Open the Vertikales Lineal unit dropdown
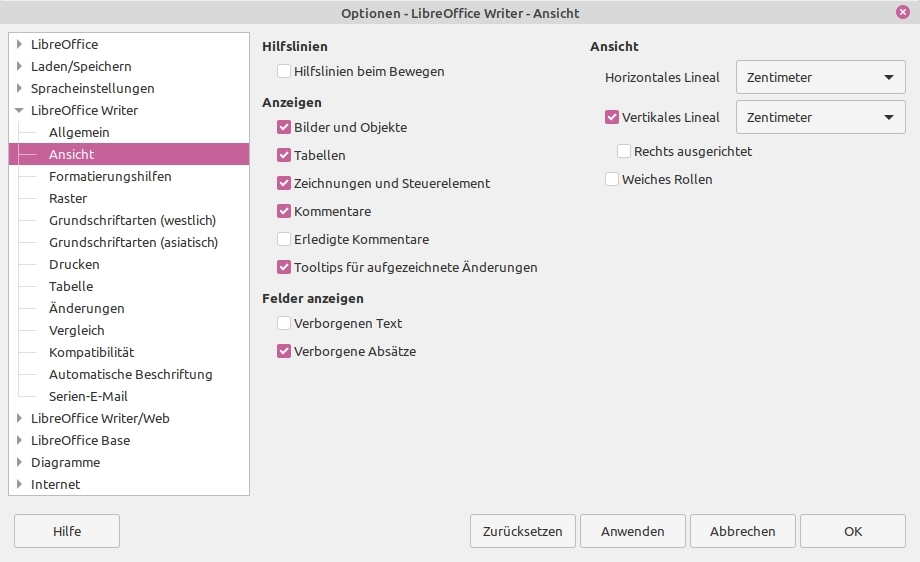Image resolution: width=920 pixels, height=562 pixels. tap(821, 117)
